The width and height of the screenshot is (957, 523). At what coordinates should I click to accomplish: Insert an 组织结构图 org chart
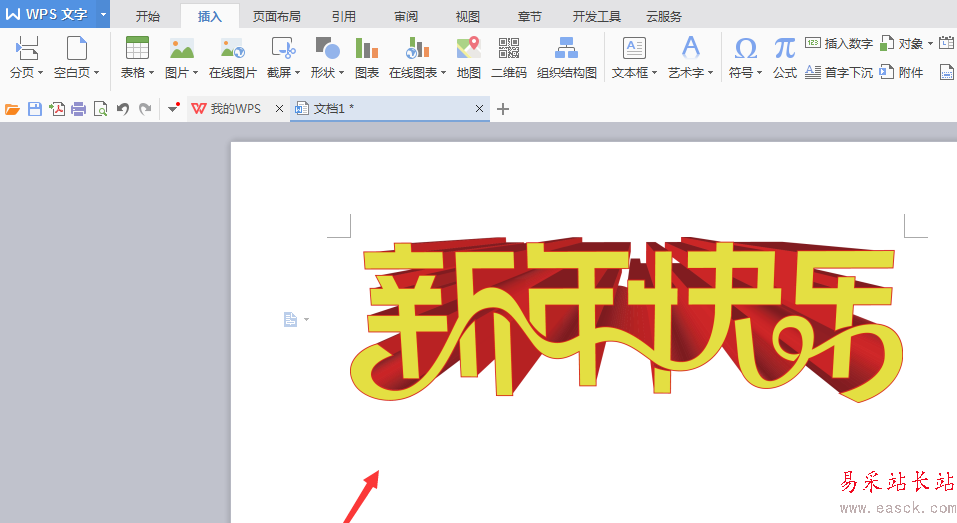pos(566,58)
